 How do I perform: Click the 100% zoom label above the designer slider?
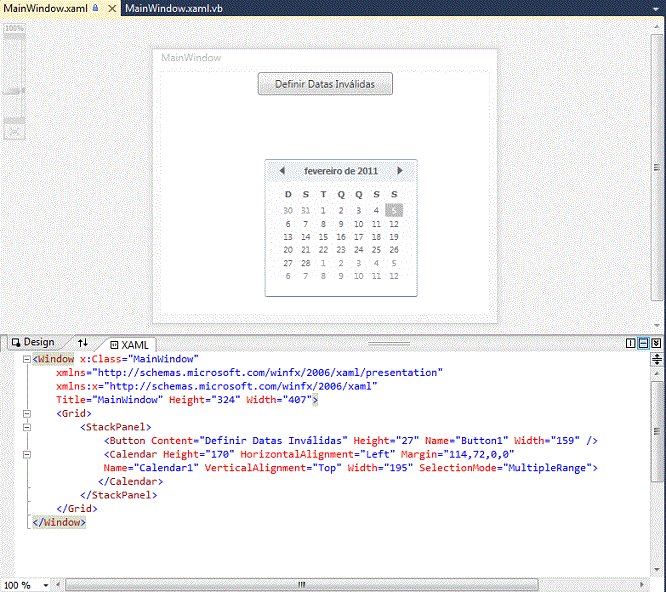14,28
